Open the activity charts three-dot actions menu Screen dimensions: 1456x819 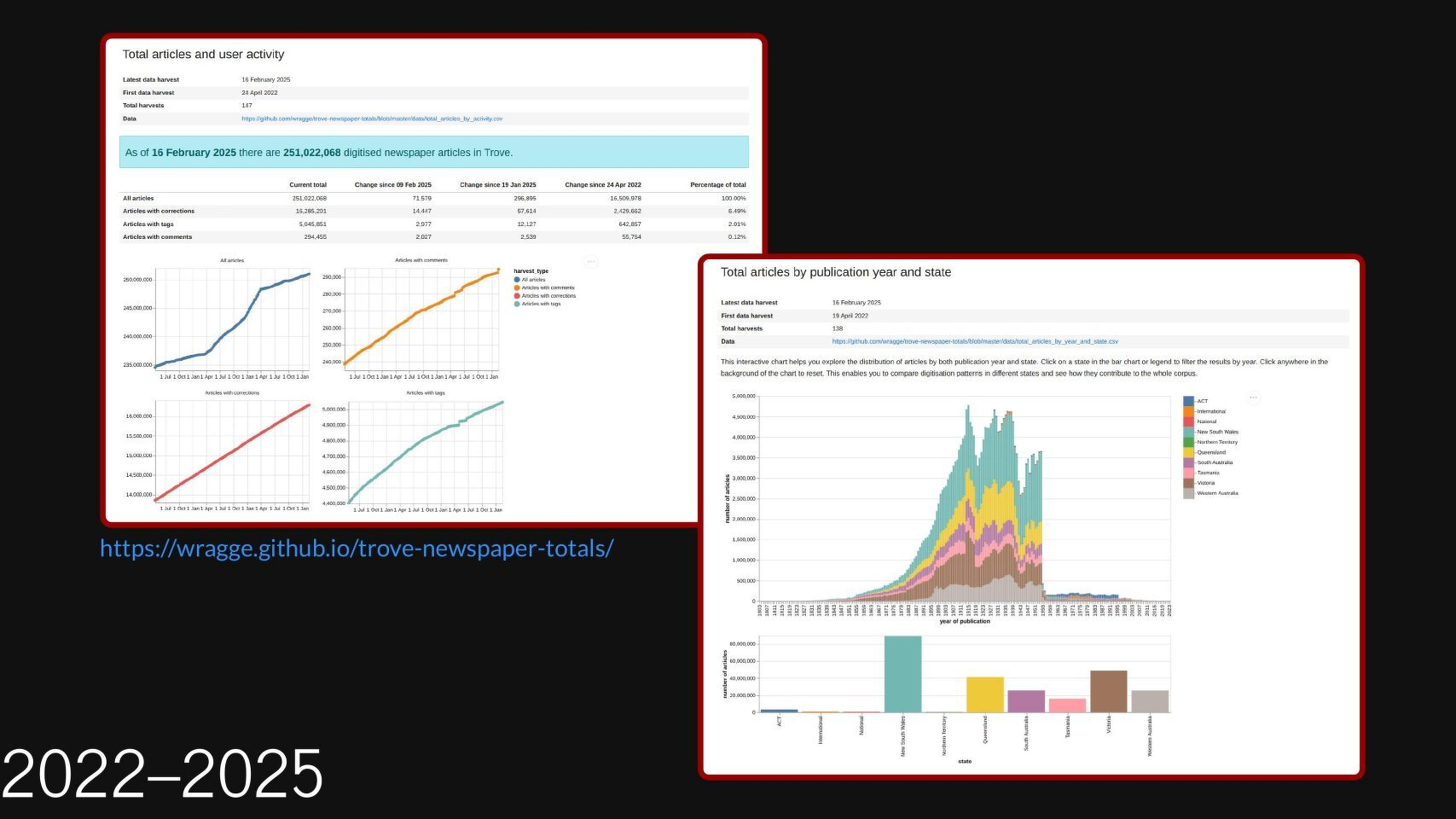click(x=591, y=262)
